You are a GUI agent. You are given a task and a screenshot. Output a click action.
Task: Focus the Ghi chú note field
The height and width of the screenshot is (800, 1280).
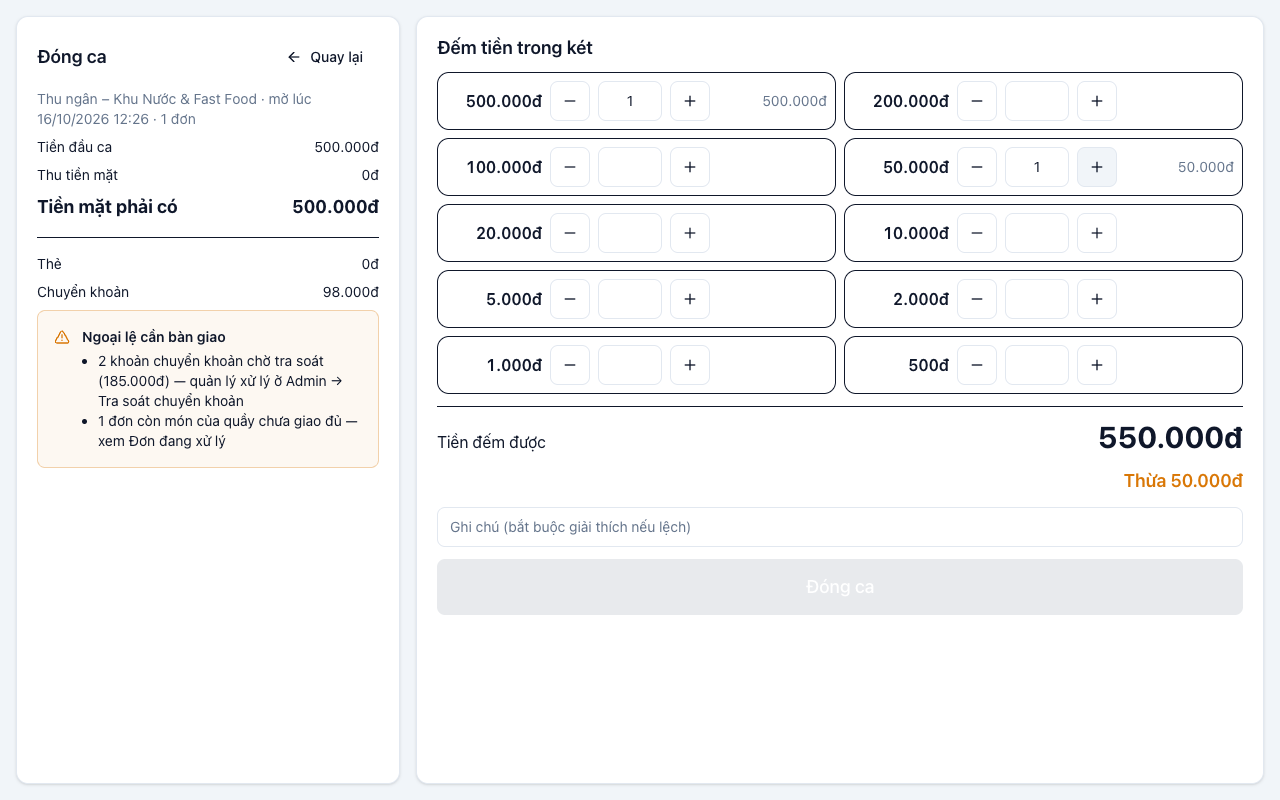[840, 527]
